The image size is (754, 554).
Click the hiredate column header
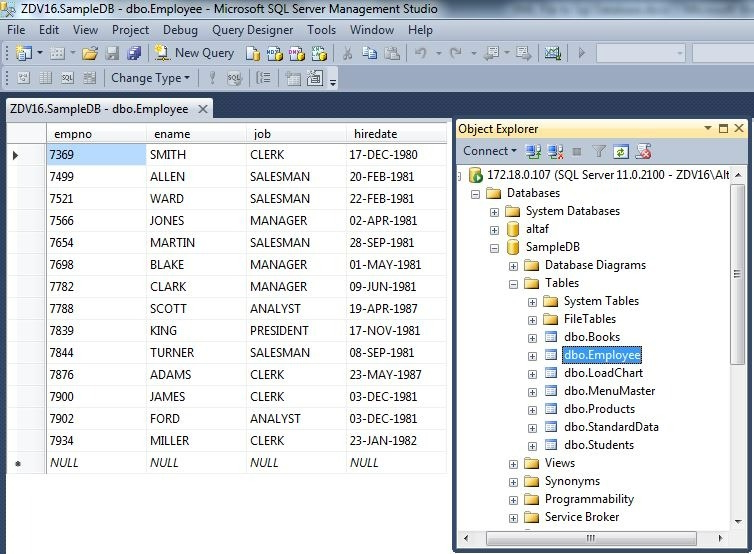(396, 134)
